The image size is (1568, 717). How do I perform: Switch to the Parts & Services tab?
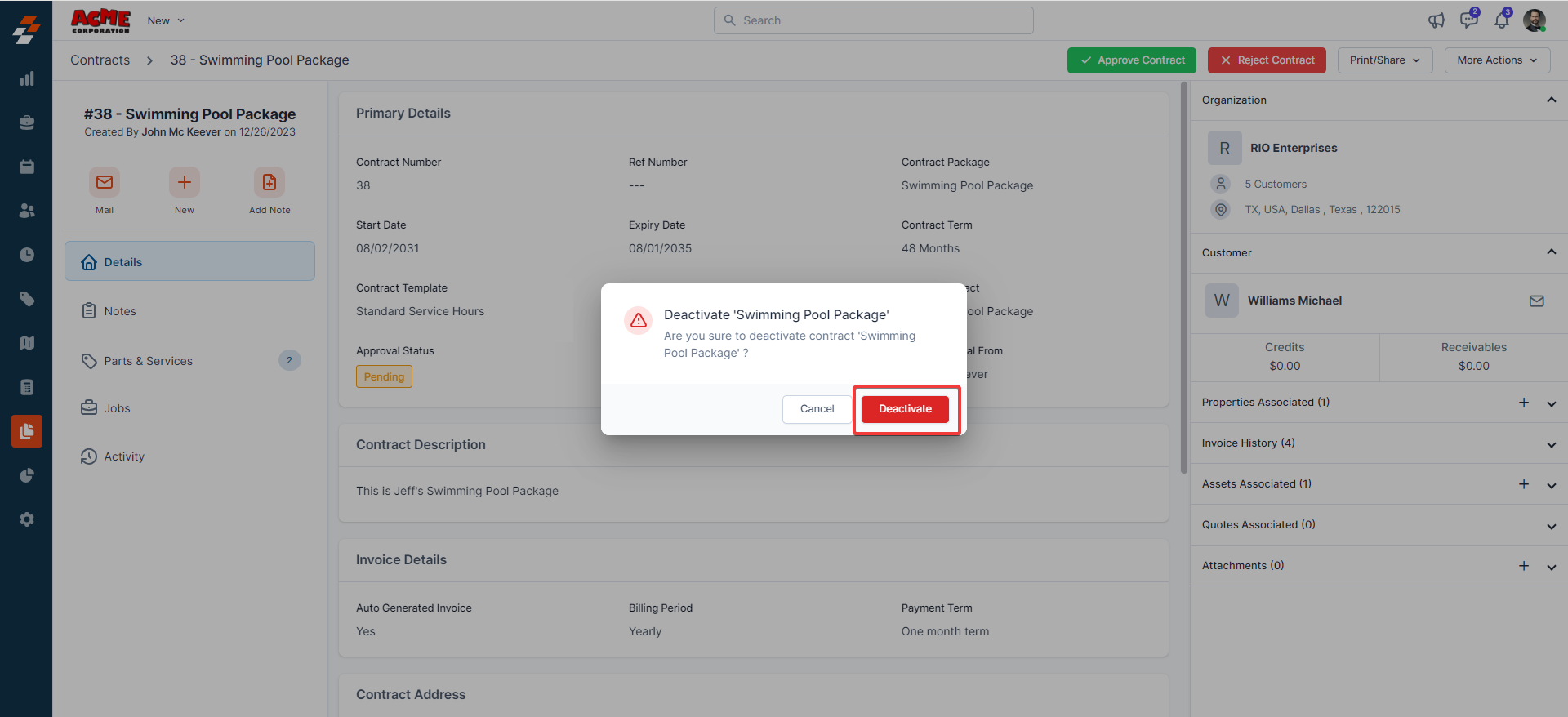point(149,361)
